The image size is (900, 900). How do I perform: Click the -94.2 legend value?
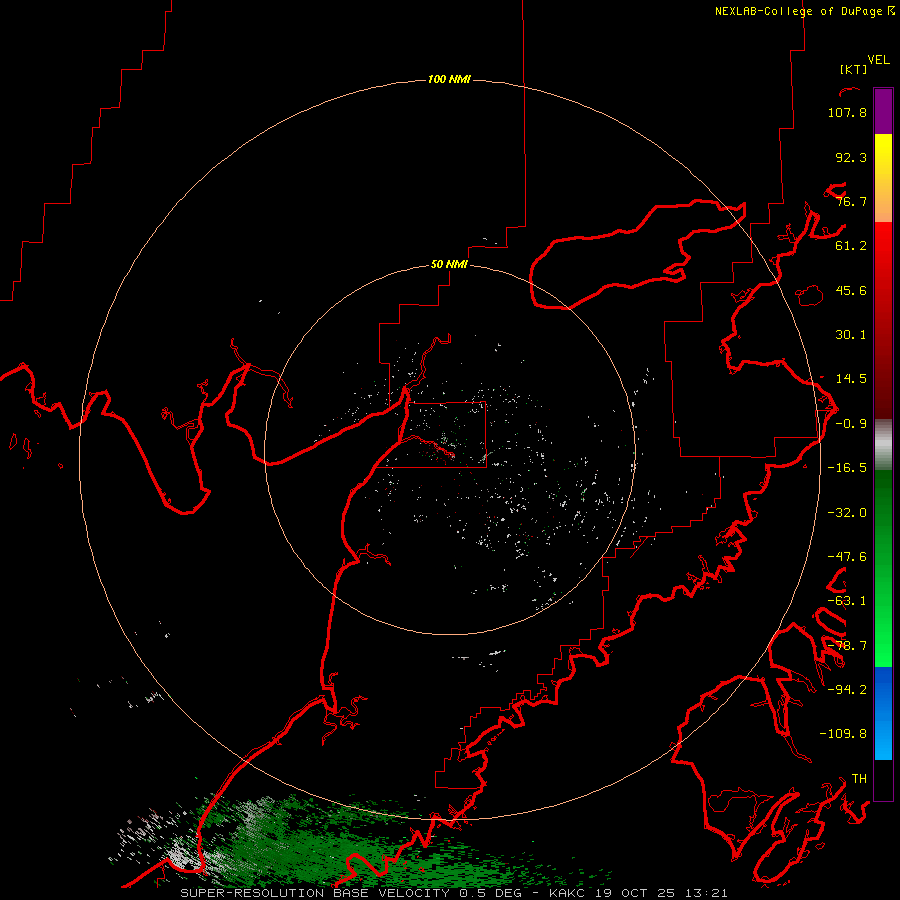(847, 690)
